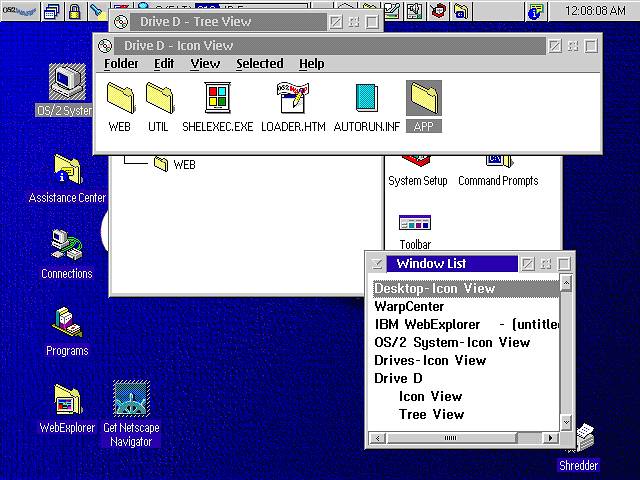Select the WEB folder in the tree view
The height and width of the screenshot is (480, 640).
pos(184,165)
